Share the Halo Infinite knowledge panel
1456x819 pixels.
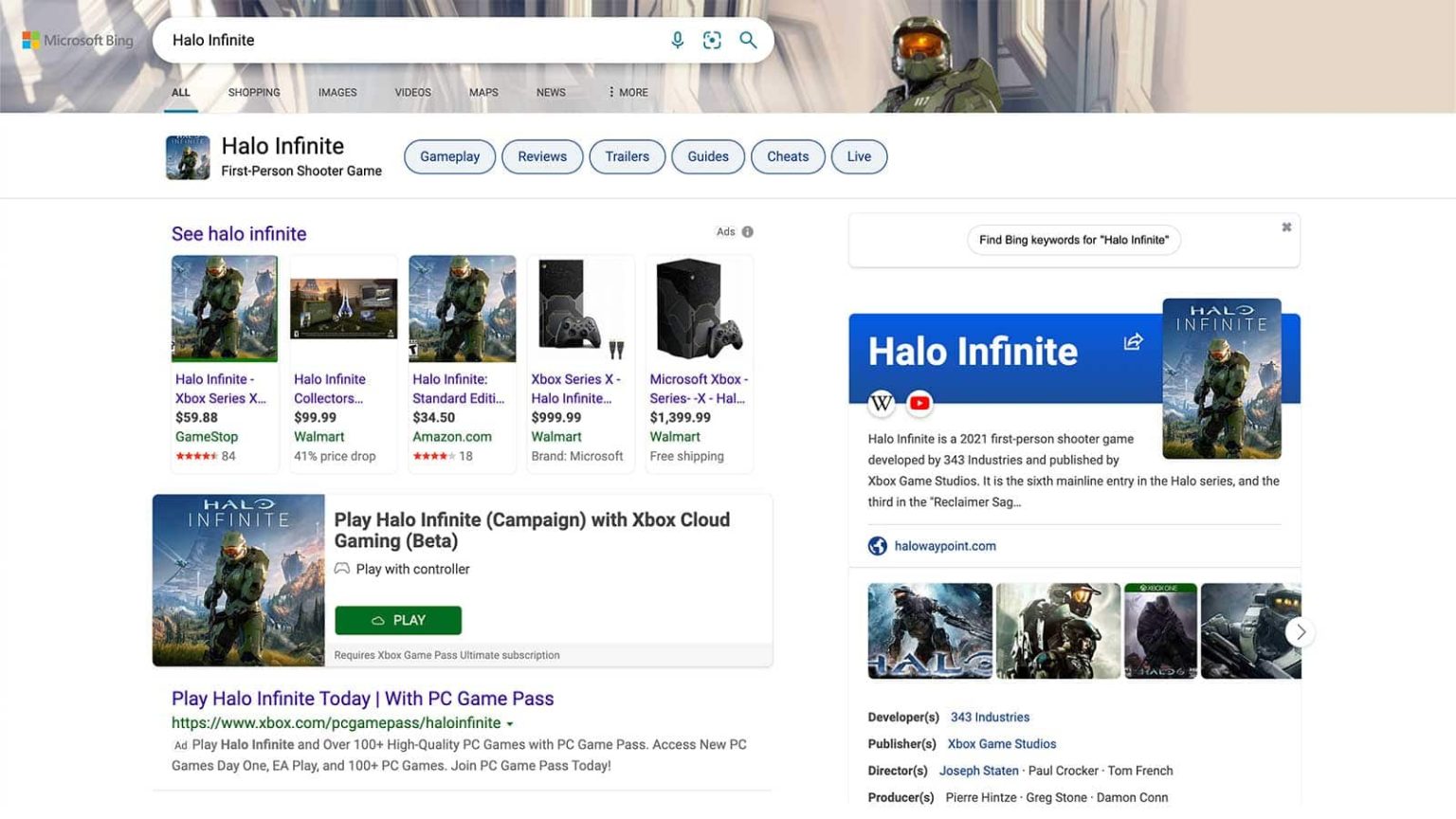click(x=1134, y=341)
